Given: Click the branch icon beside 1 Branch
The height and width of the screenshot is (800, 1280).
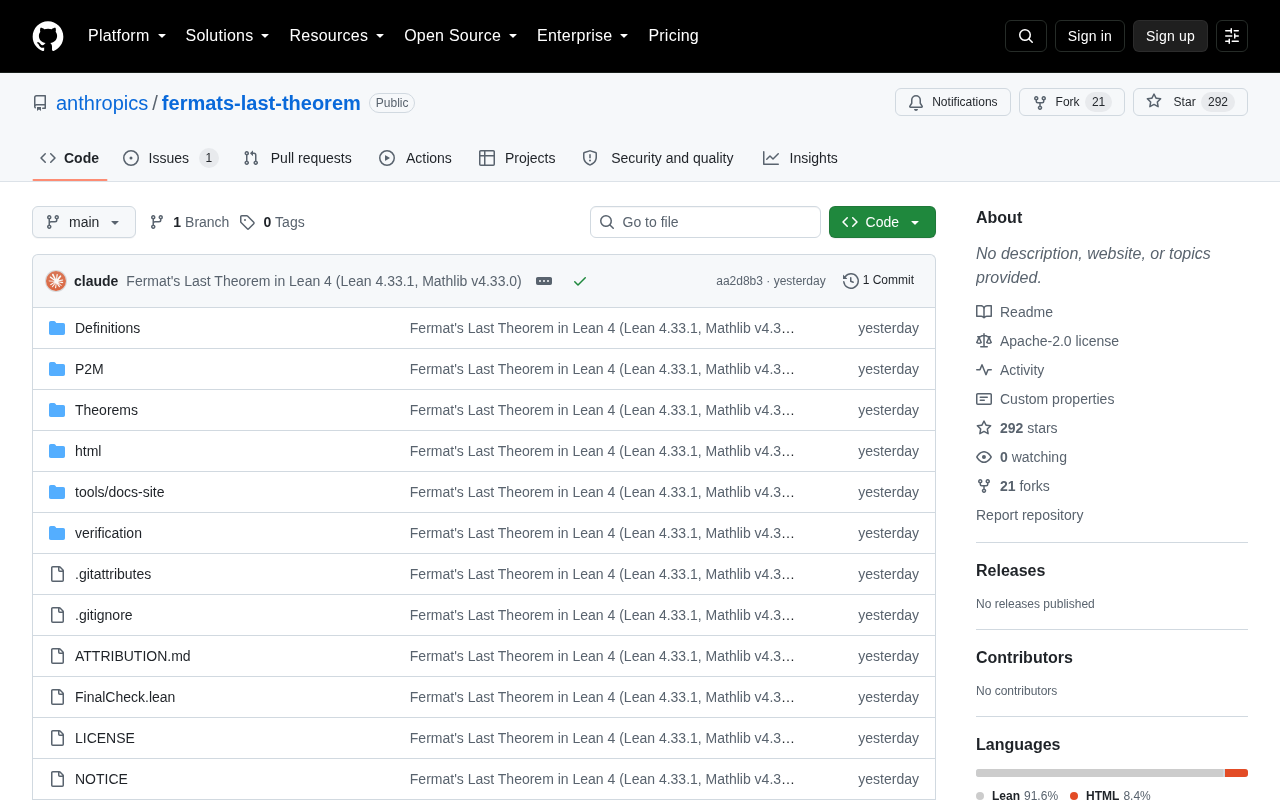Looking at the screenshot, I should click(x=157, y=222).
